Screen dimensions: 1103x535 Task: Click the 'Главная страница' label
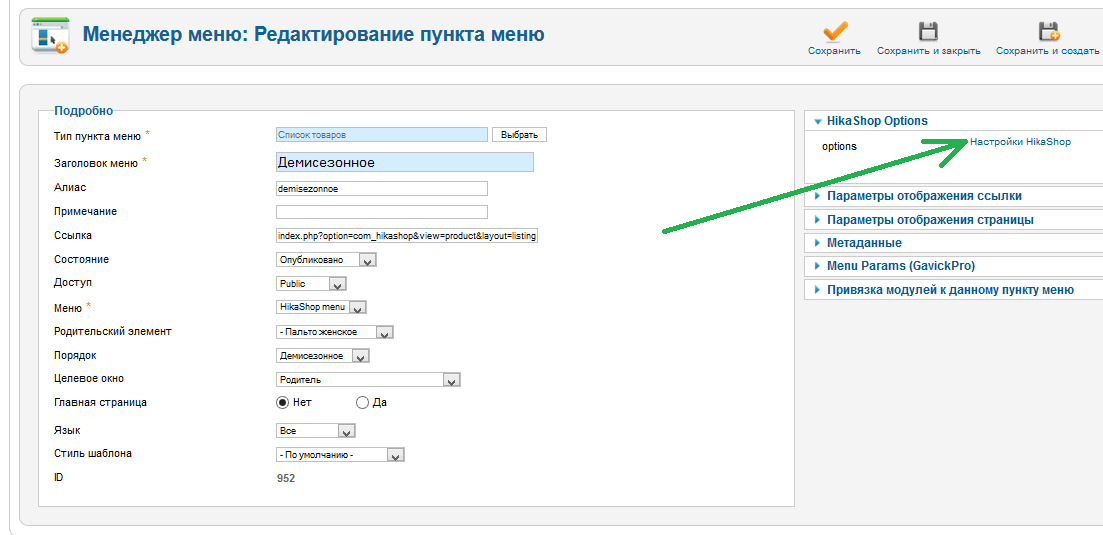click(x=101, y=403)
